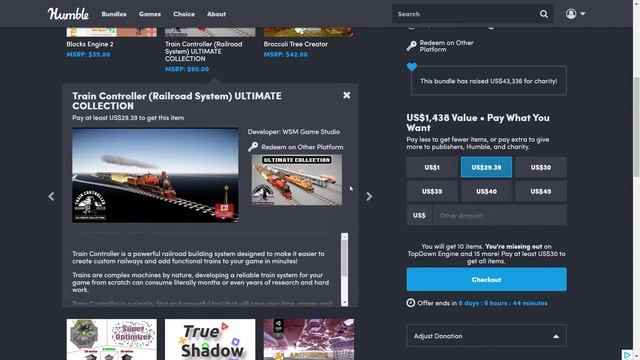Select the US$40 price tier
The height and width of the screenshot is (360, 640).
[486, 191]
